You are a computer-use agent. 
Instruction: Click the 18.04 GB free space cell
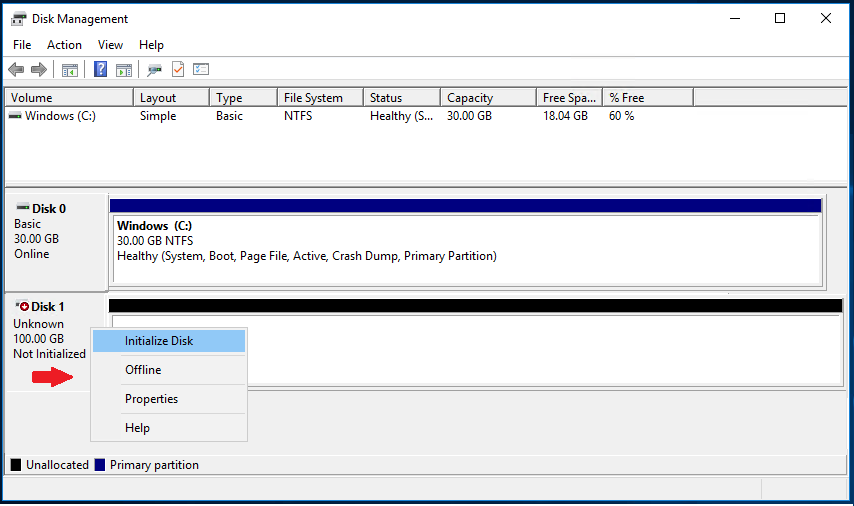point(565,116)
